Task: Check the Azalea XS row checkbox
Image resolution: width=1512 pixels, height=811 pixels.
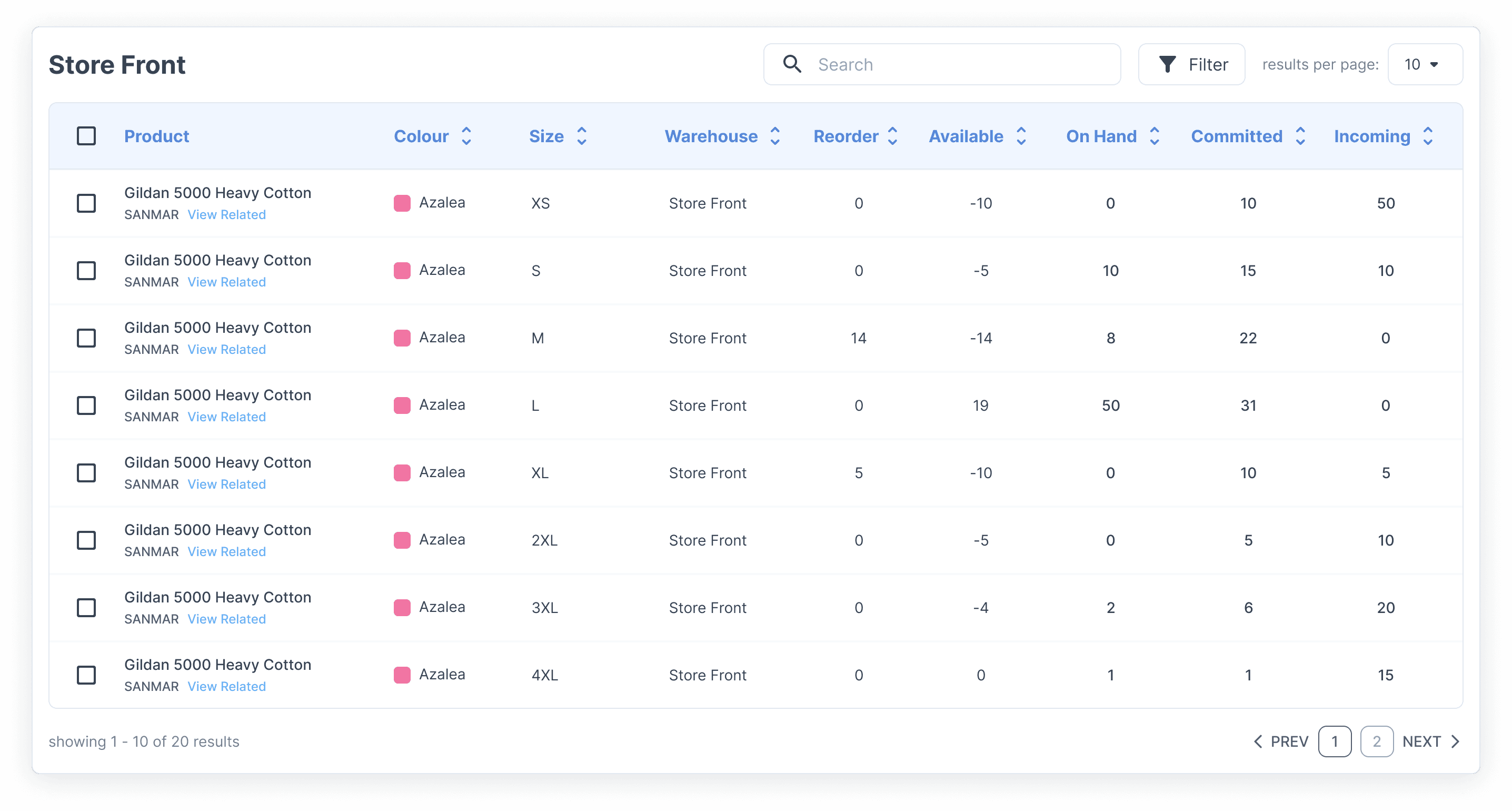Action: (x=86, y=203)
